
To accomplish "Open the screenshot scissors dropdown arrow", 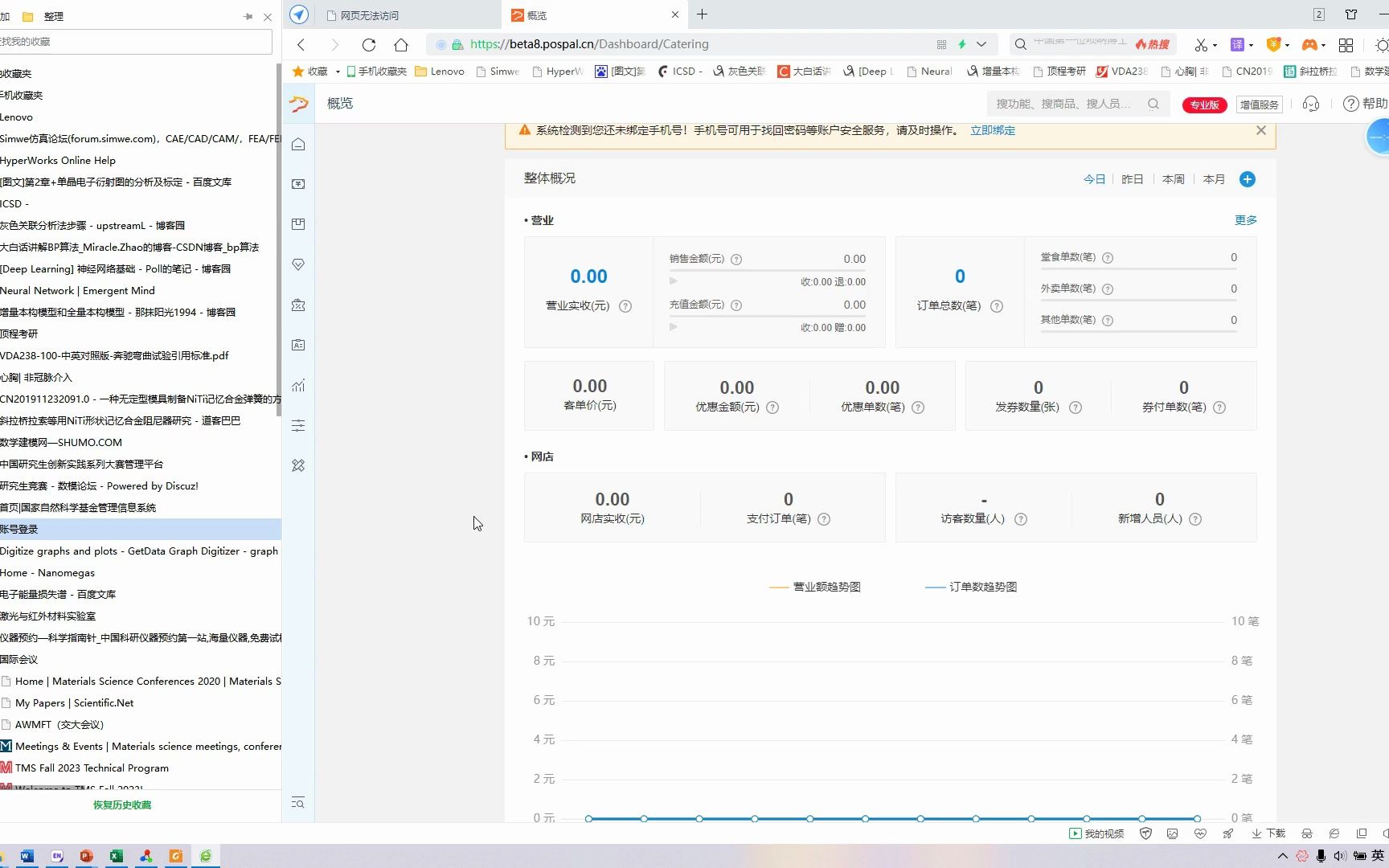I will 1215,45.
